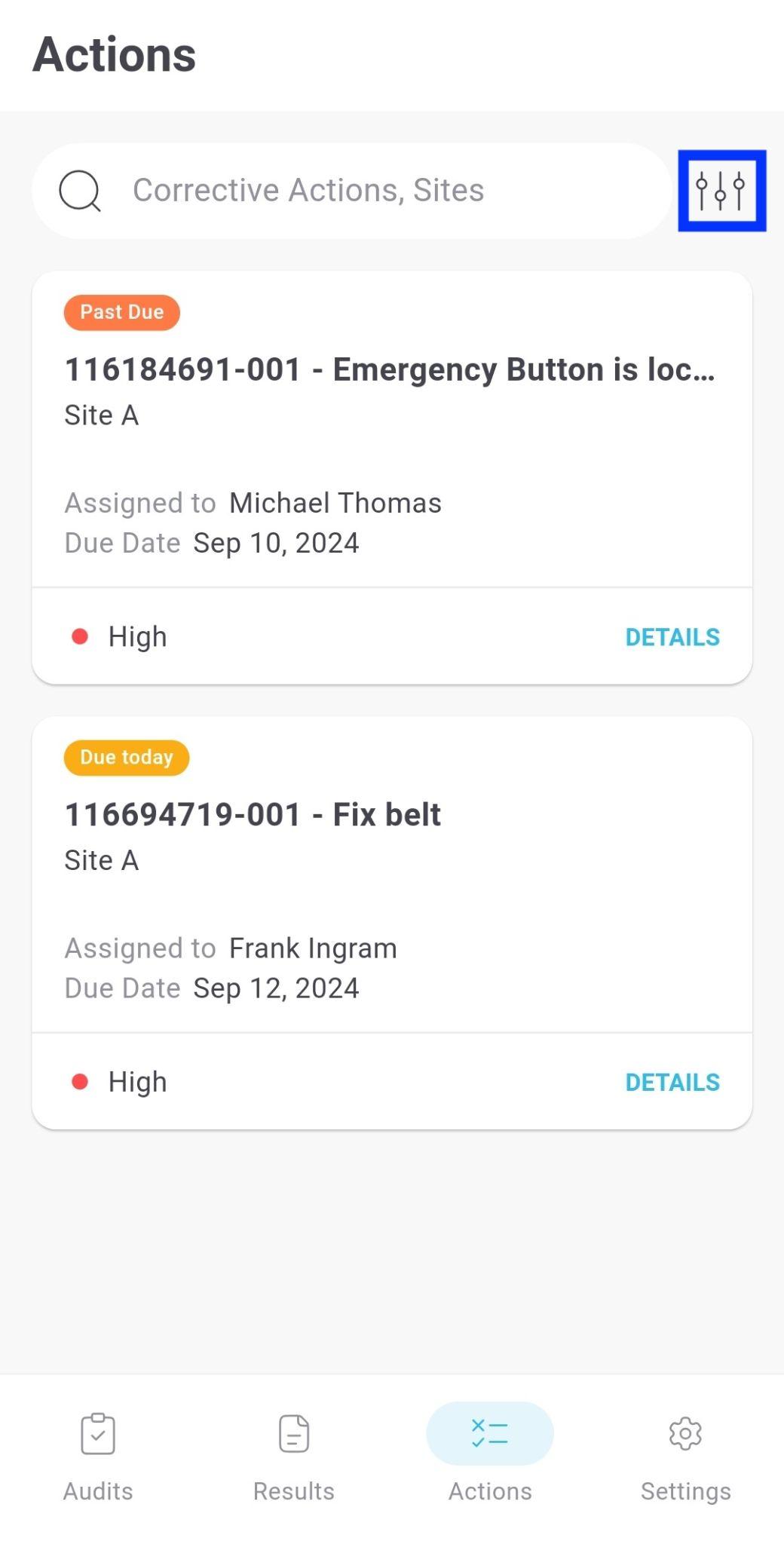Tap the search magnifier icon
The width and height of the screenshot is (784, 1544).
tap(80, 191)
